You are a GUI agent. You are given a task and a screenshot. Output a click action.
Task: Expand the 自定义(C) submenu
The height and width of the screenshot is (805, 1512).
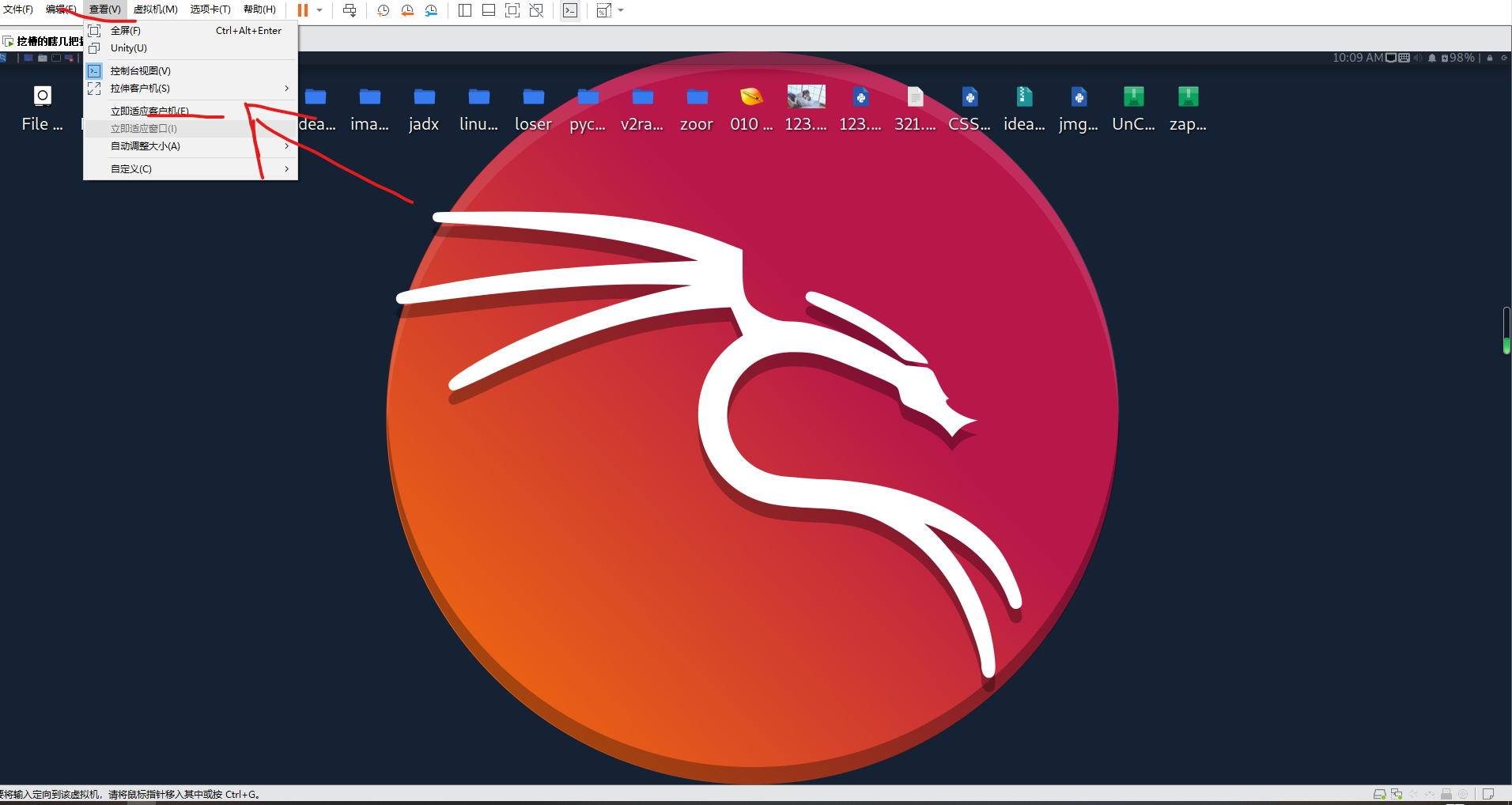(191, 169)
